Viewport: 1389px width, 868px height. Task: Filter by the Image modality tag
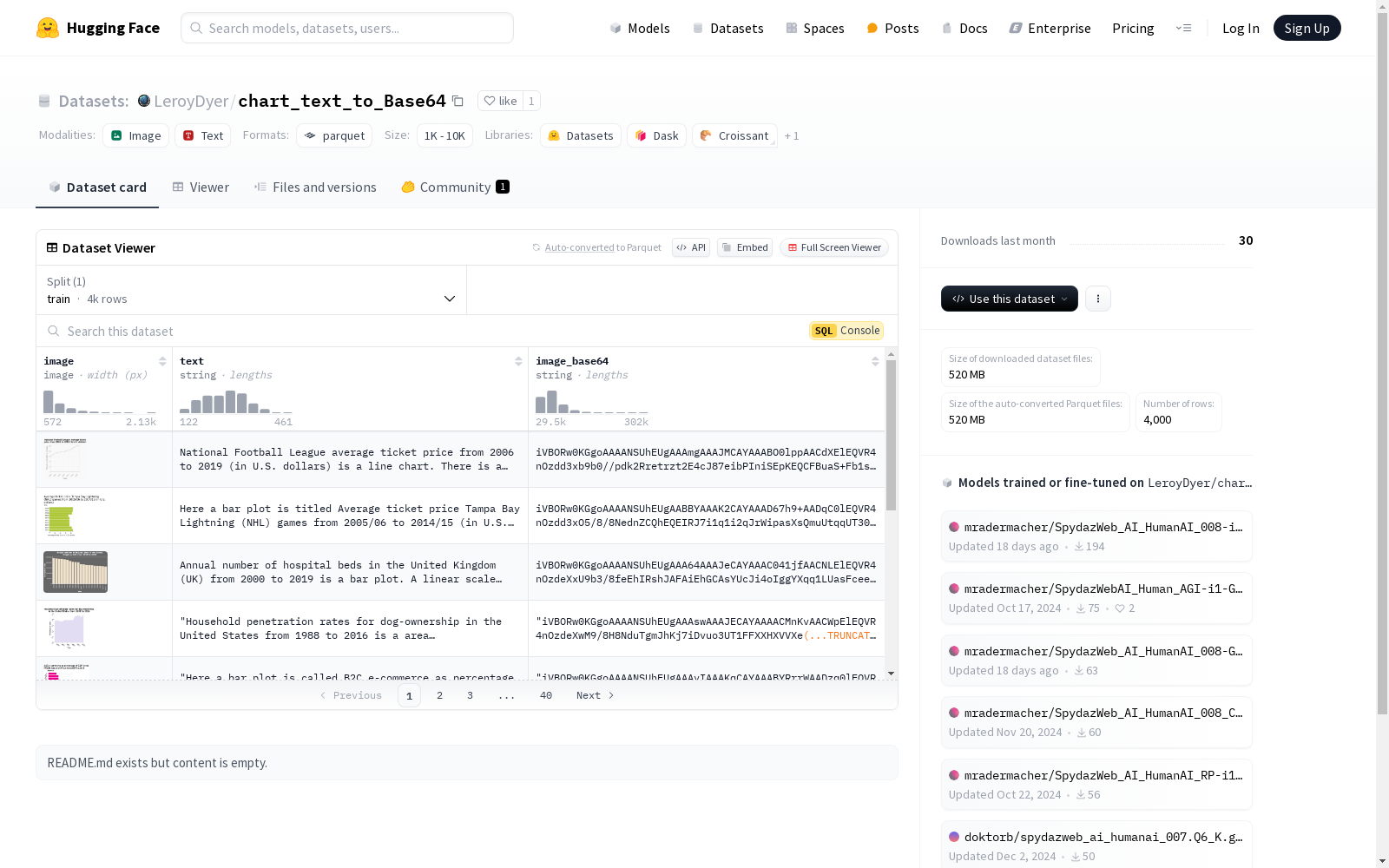pyautogui.click(x=135, y=135)
